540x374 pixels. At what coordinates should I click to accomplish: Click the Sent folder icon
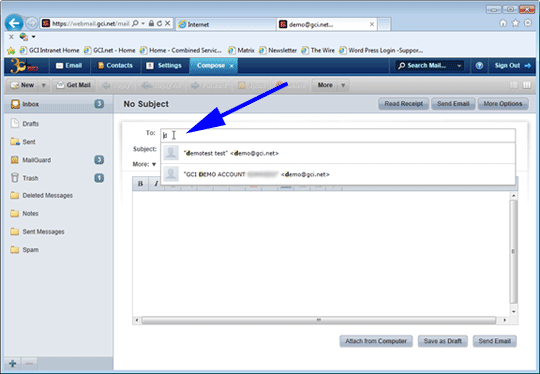pos(15,142)
